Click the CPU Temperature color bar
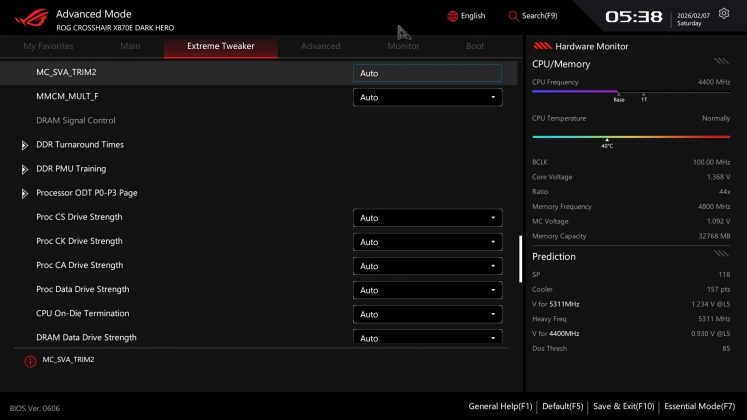The width and height of the screenshot is (747, 420). [631, 136]
